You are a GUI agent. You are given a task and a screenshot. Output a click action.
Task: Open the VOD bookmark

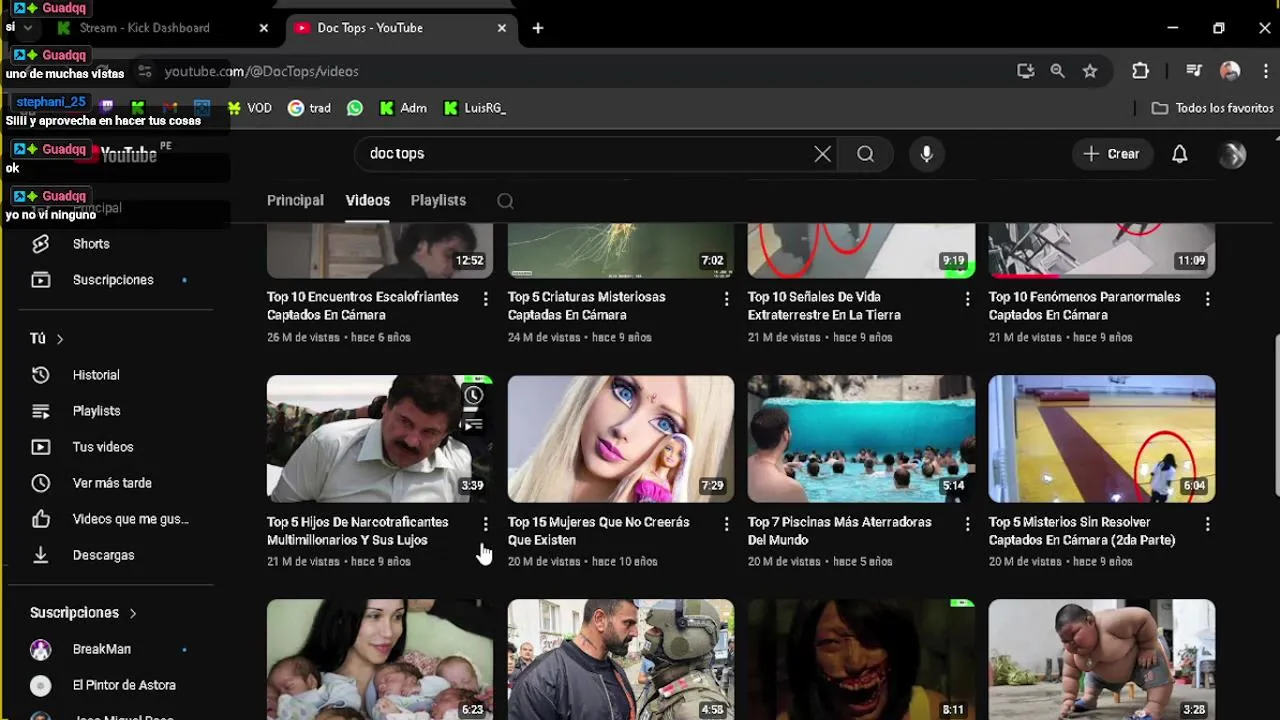(x=250, y=108)
